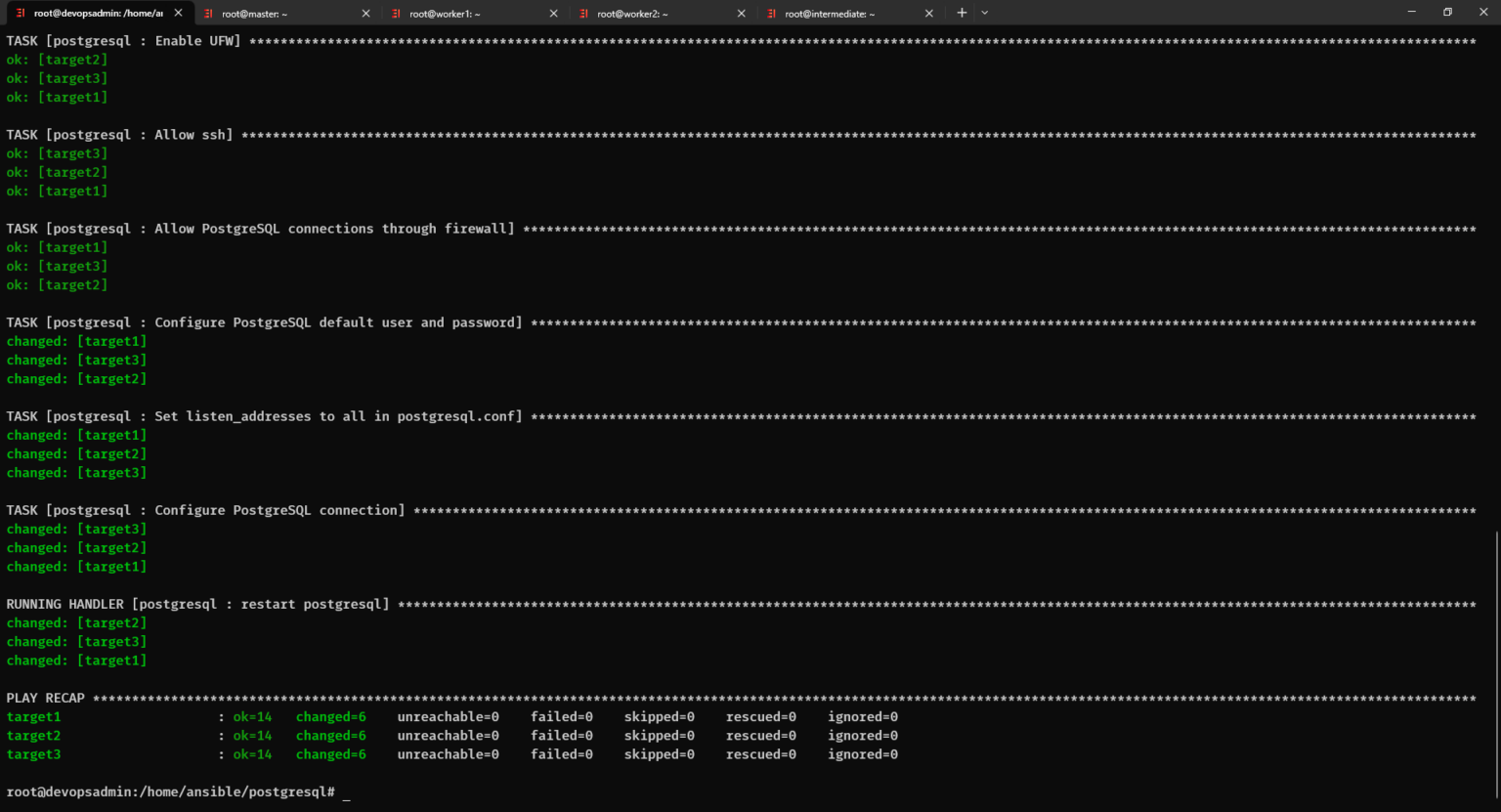The image size is (1501, 812).
Task: Click the terminal icon on the worker1 tab
Action: coord(396,14)
